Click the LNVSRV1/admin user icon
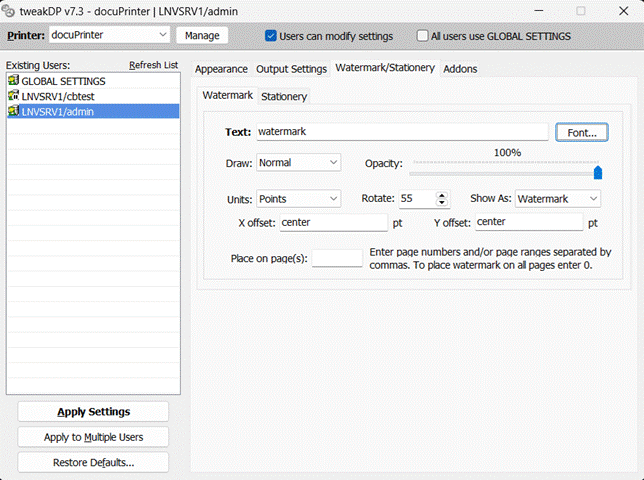 pos(13,111)
